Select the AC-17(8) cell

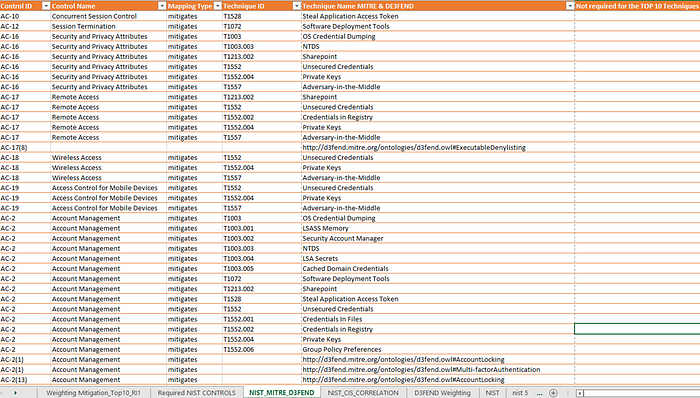(x=25, y=147)
